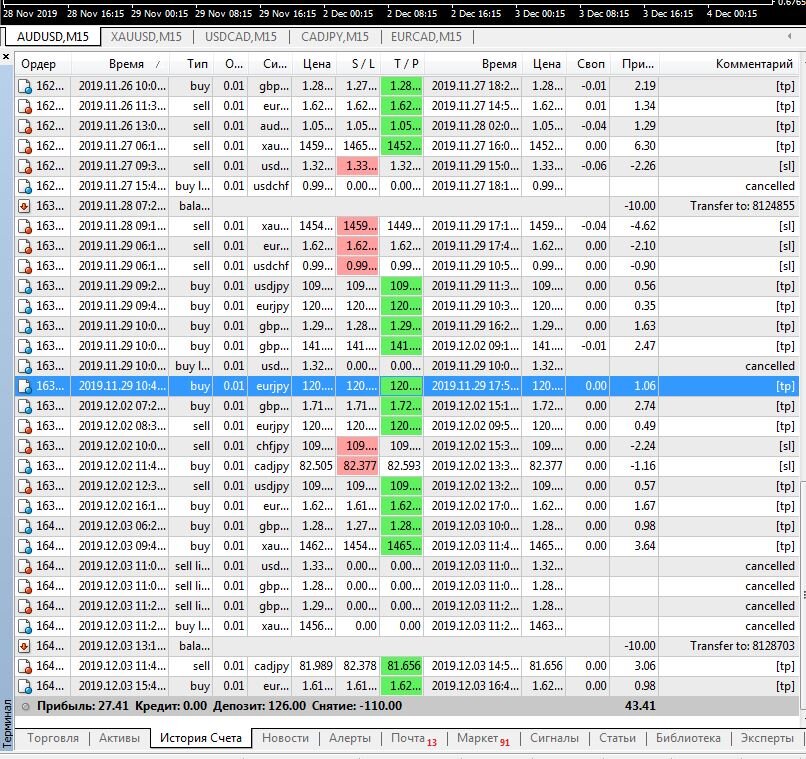Click order icon of cadjpy buy row at 82.505
Screen dimensions: 806x759
[x=25, y=467]
